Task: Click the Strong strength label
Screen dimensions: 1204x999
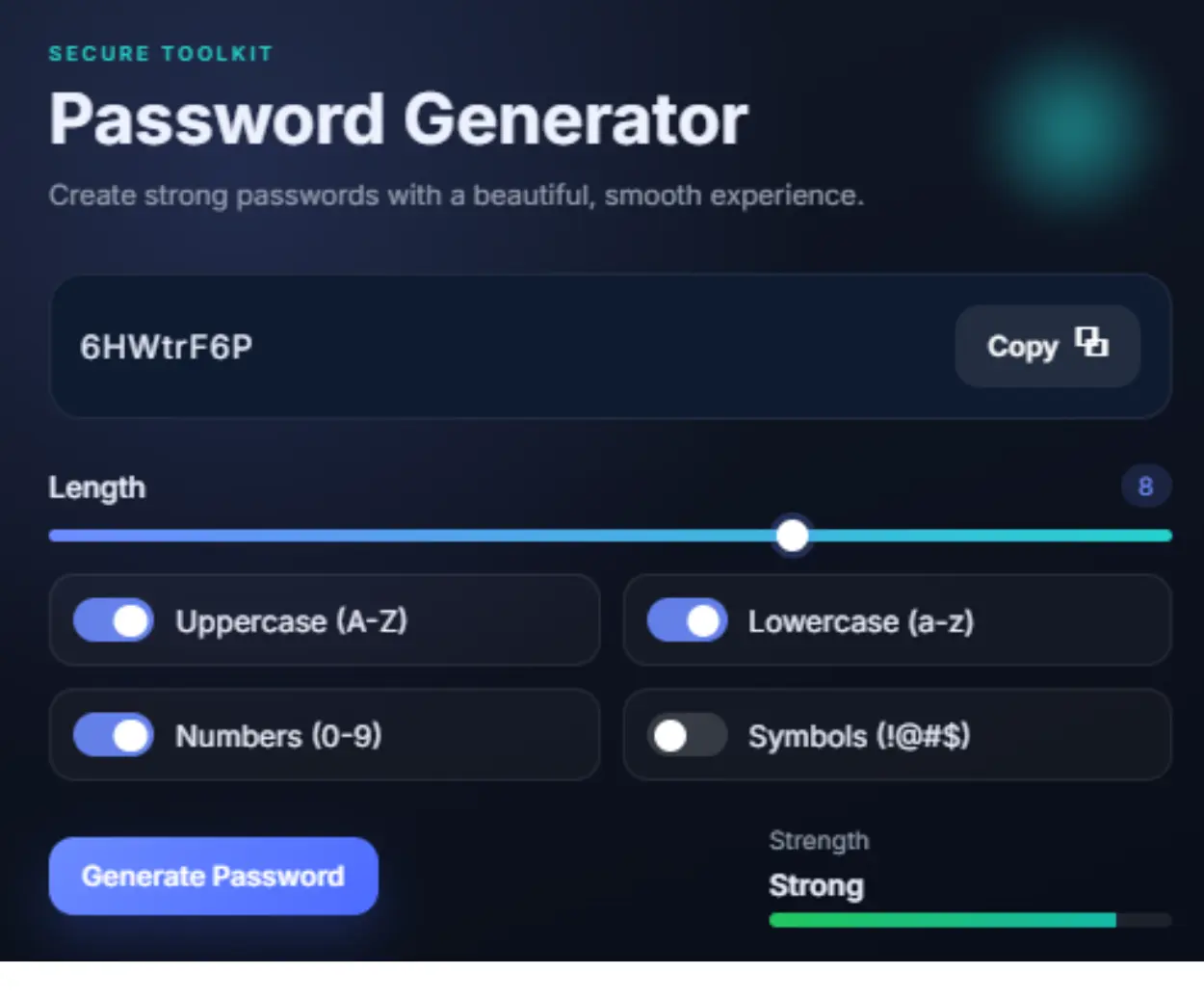Action: [x=817, y=885]
